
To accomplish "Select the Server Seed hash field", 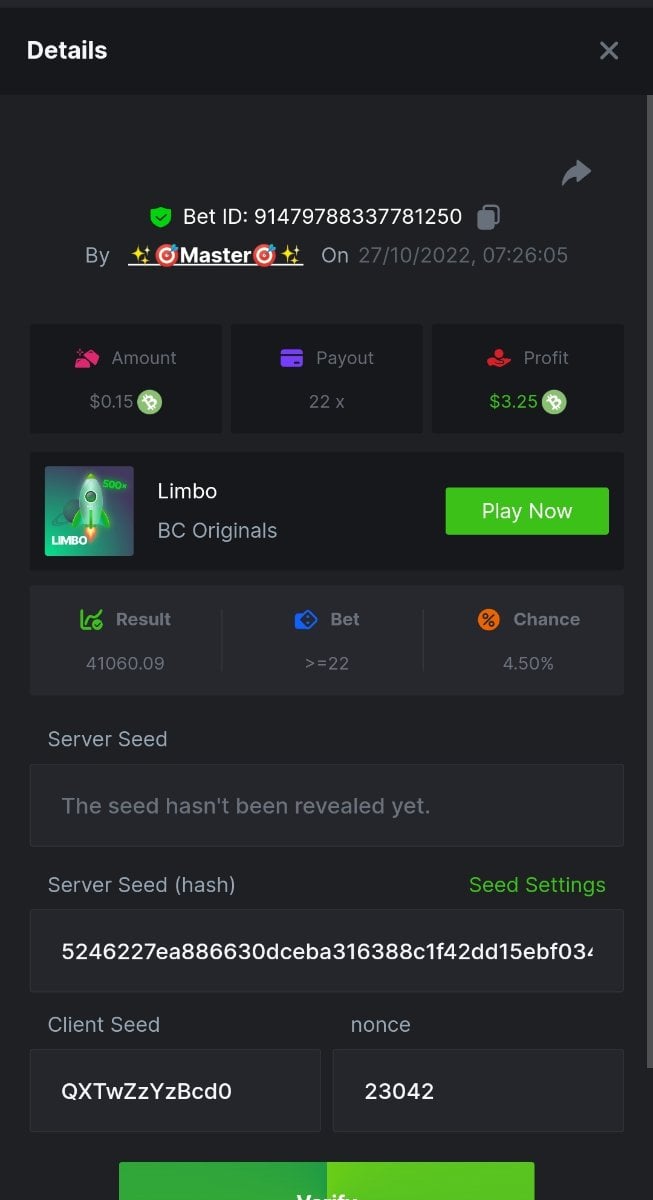I will pos(326,951).
